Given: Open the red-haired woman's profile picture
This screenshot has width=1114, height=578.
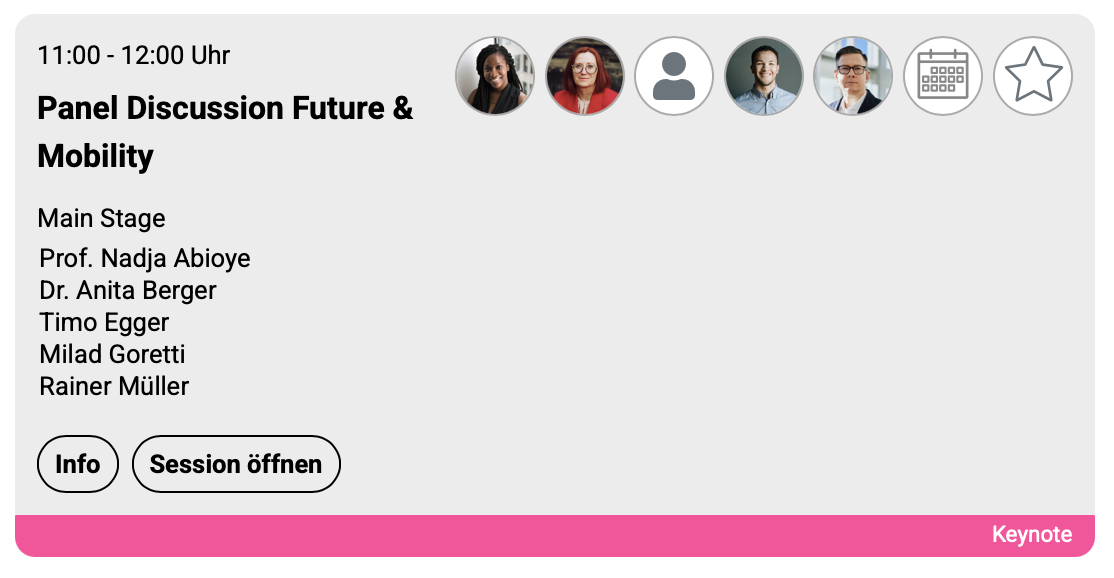Looking at the screenshot, I should (x=585, y=76).
